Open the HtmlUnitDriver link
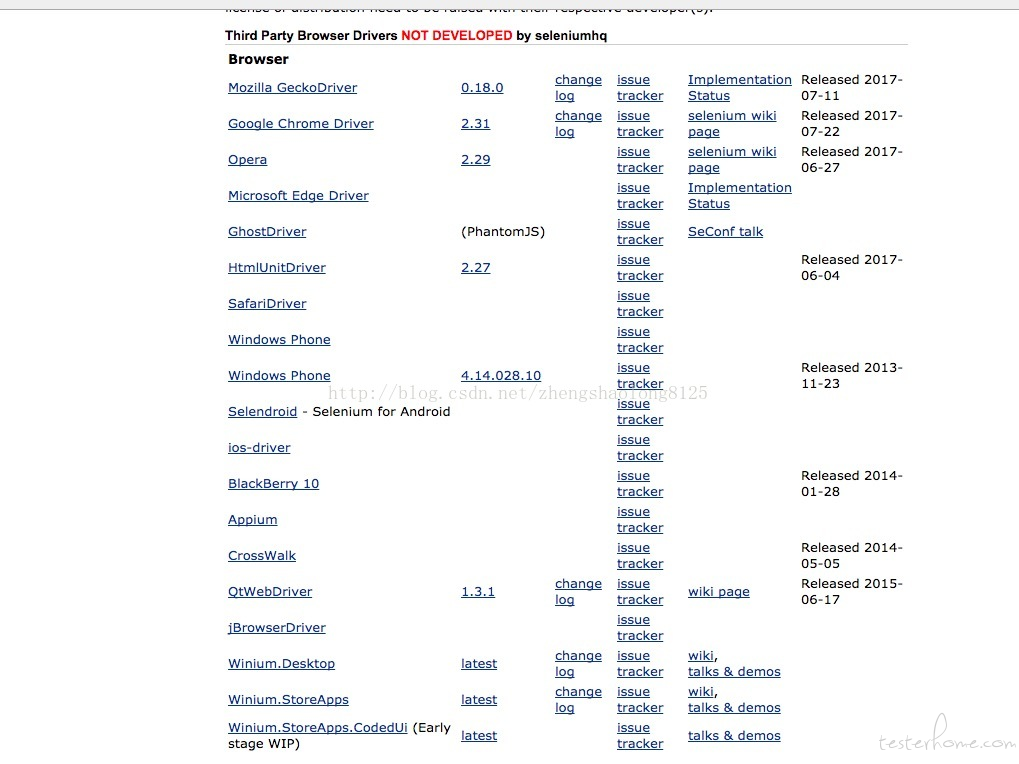 (277, 268)
